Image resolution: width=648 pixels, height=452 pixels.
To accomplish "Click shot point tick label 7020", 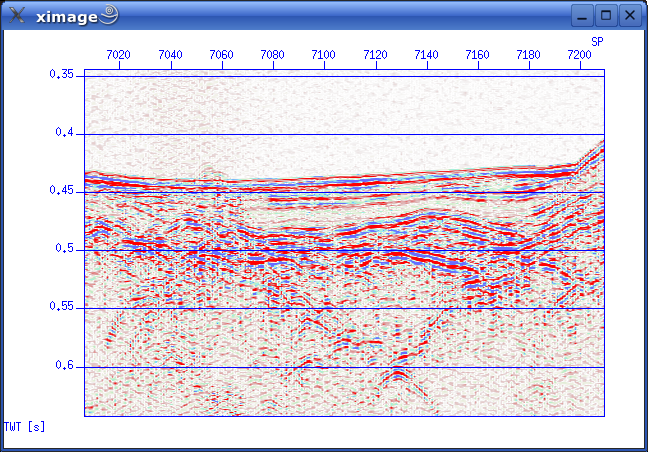I will pyautogui.click(x=118, y=54).
